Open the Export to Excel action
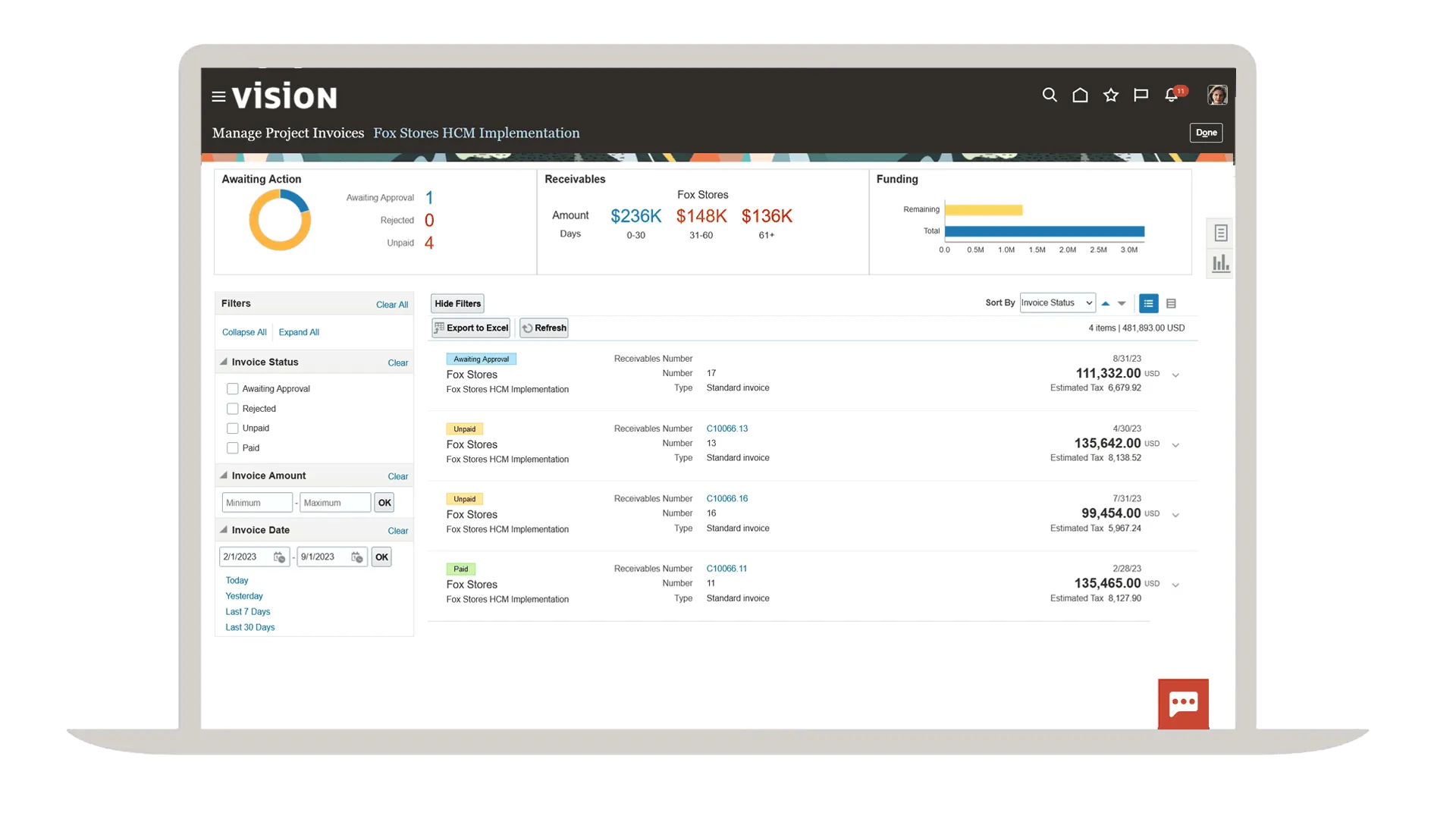The height and width of the screenshot is (822, 1456). tap(470, 328)
